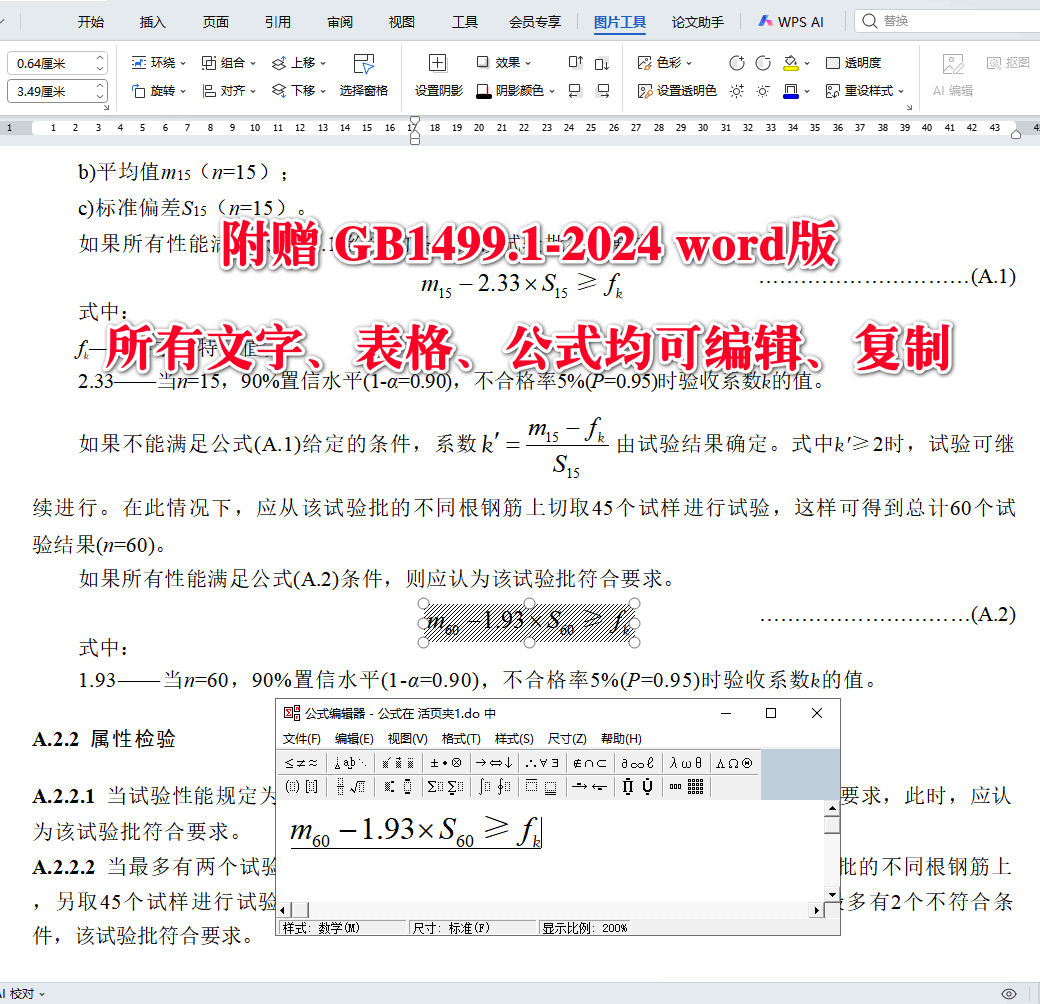Open lowercase Greek characters palette

(x=686, y=763)
